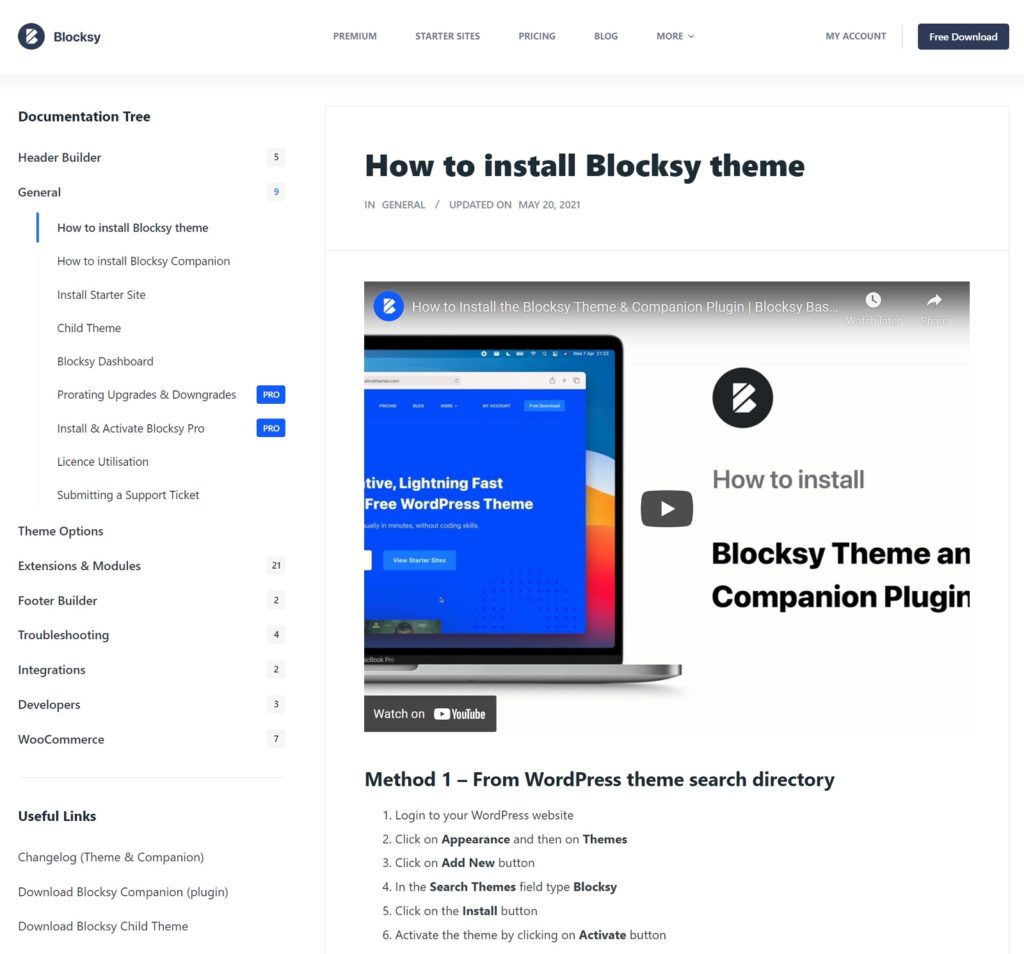Expand Troubleshooting section
This screenshot has height=954, width=1024.
point(63,635)
